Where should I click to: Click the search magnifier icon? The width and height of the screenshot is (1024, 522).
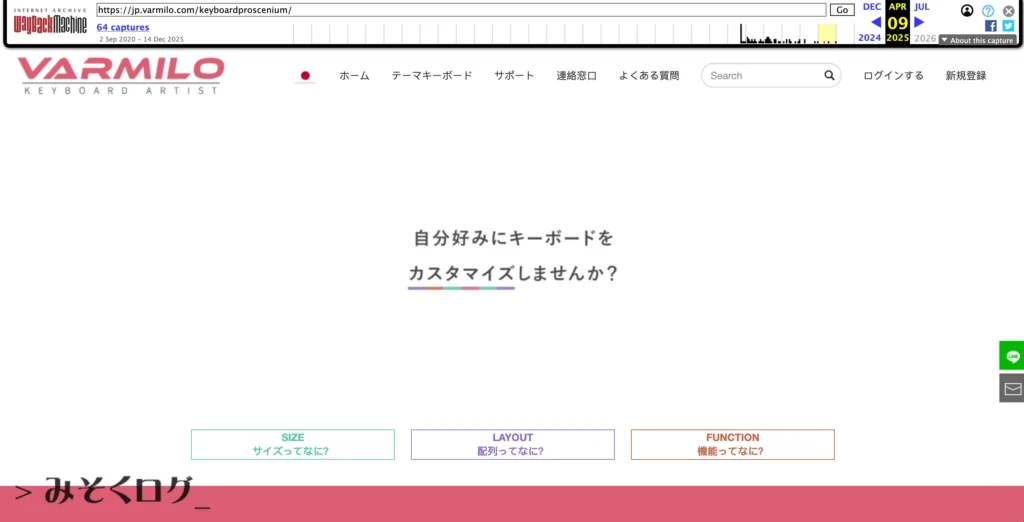point(829,75)
